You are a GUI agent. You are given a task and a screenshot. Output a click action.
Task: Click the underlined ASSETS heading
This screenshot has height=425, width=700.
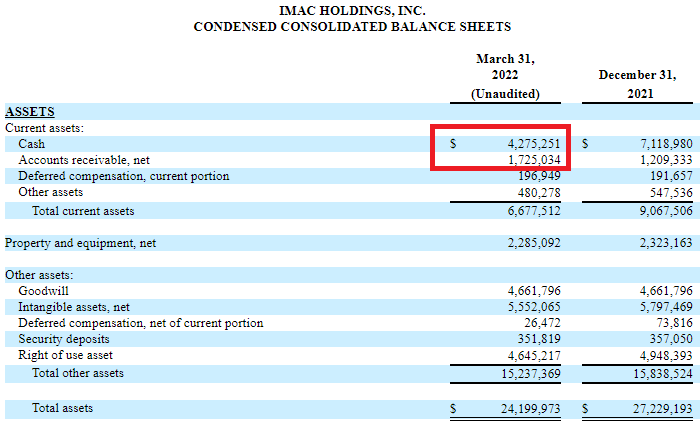coord(30,112)
